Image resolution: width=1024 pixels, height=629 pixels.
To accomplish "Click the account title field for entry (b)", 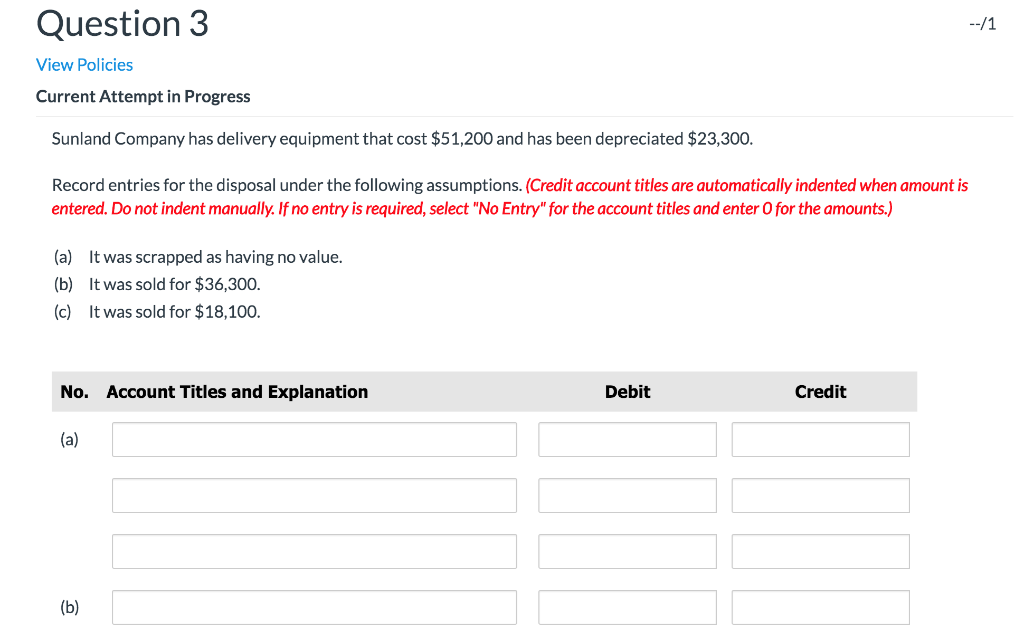I will pyautogui.click(x=314, y=607).
